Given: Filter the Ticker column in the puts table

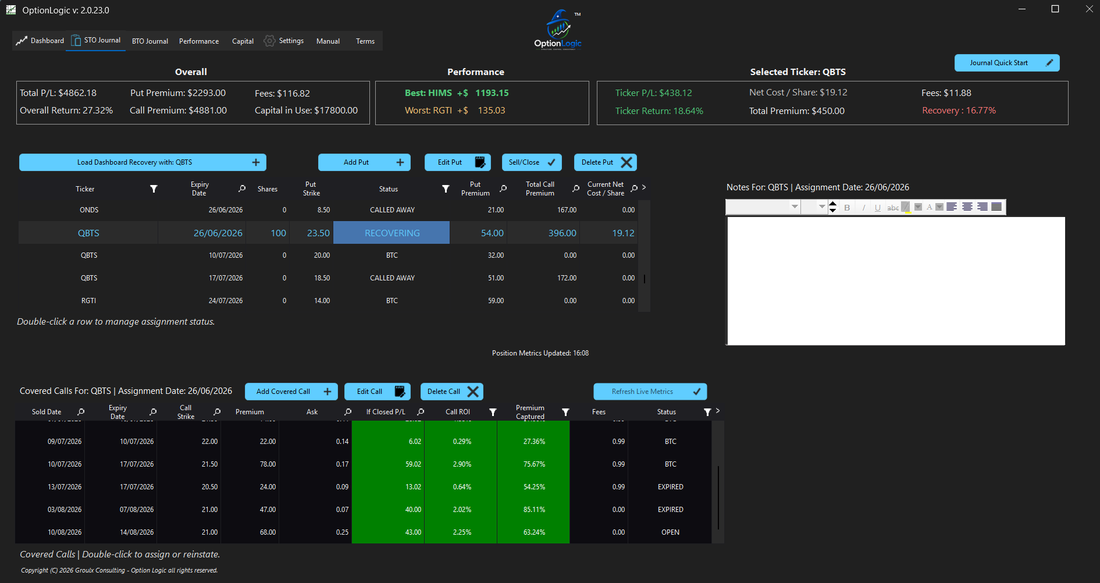Looking at the screenshot, I should pyautogui.click(x=154, y=189).
